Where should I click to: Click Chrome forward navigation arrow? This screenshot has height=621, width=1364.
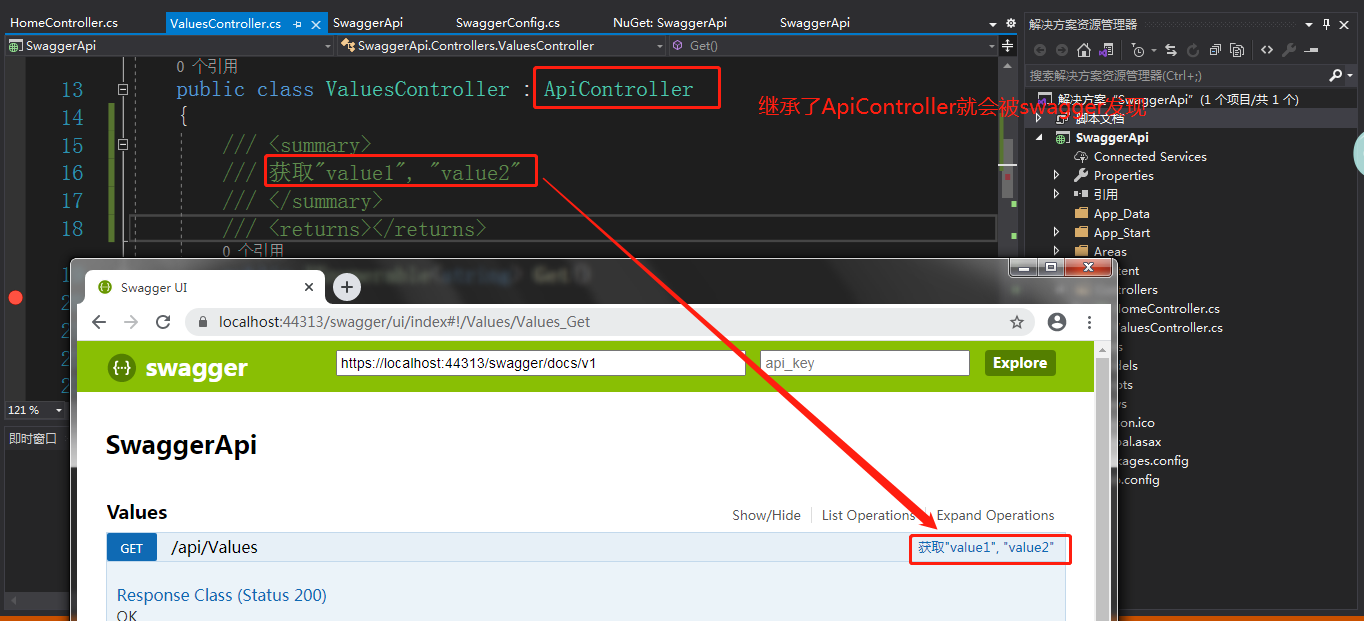tap(131, 322)
